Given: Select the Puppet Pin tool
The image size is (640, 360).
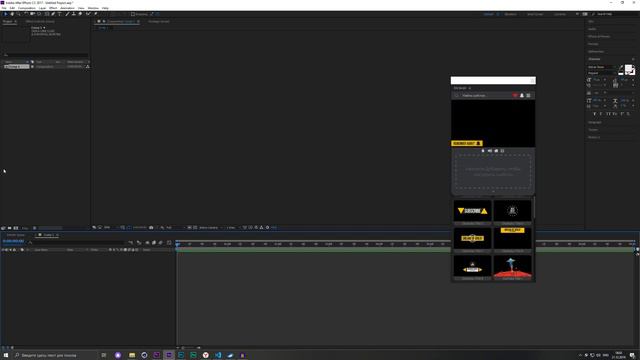Looking at the screenshot, I should tap(96, 14).
